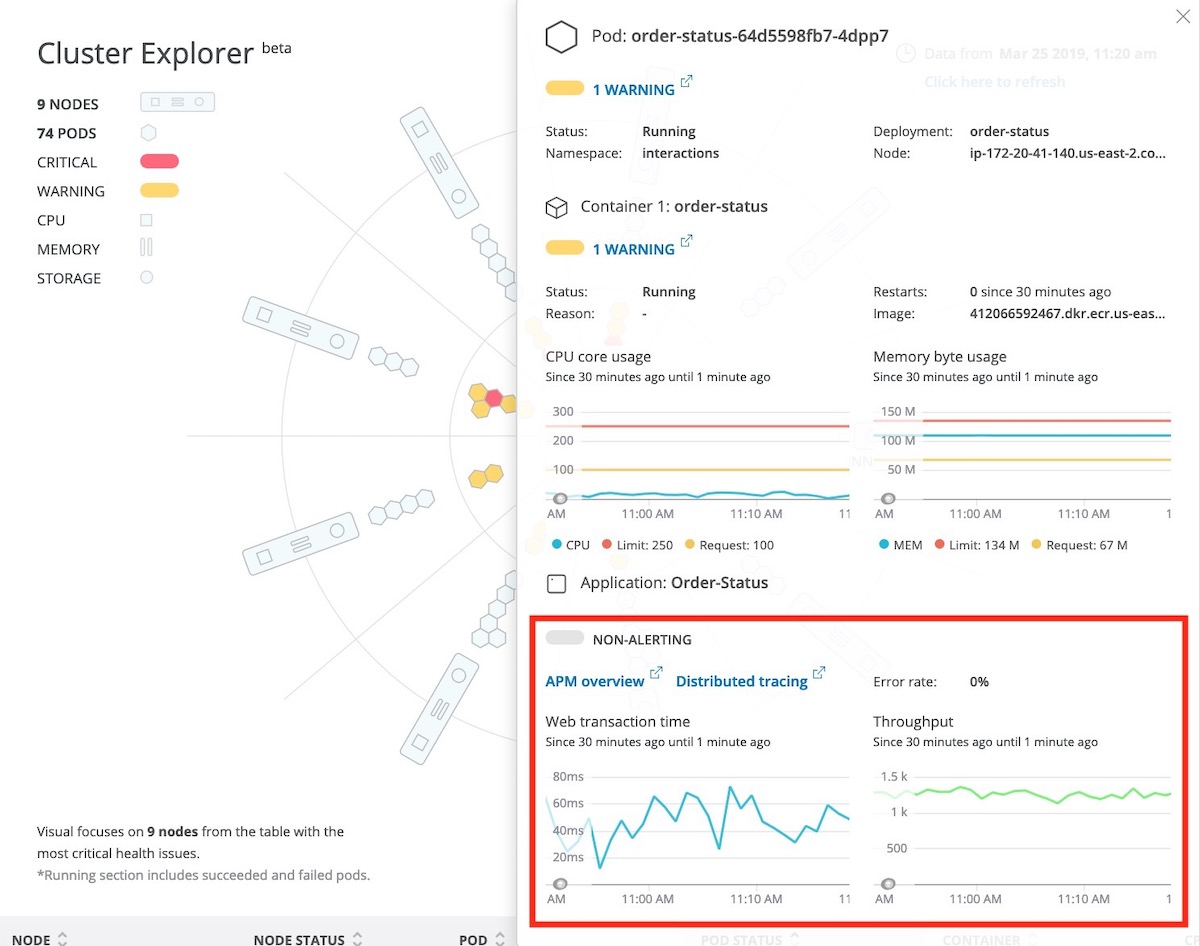Click the yellow warning pill under Container 1
1200x946 pixels.
point(565,249)
